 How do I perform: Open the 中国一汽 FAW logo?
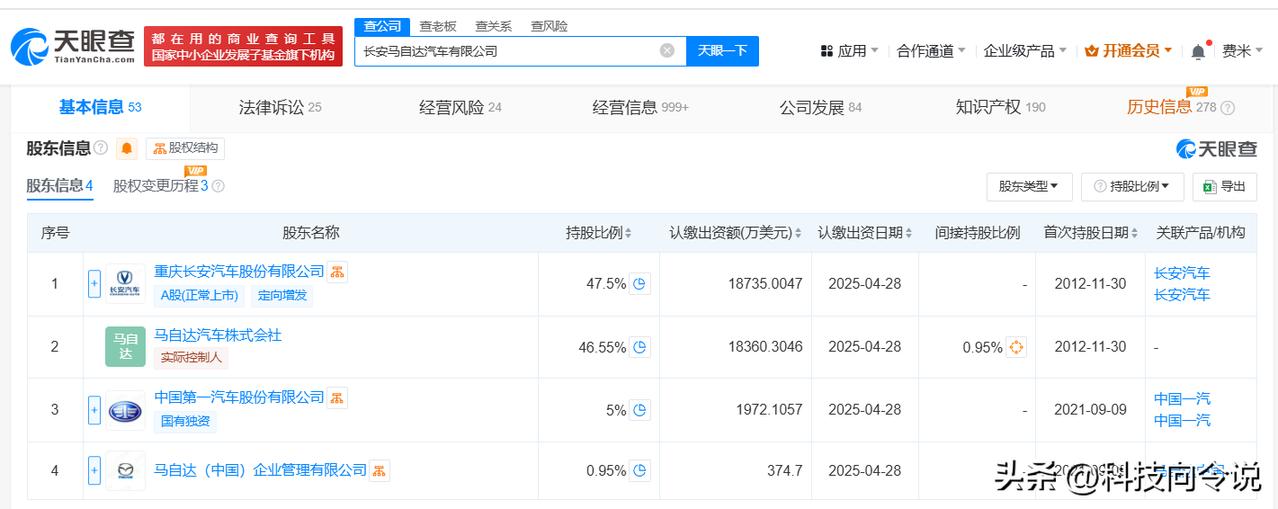click(x=125, y=410)
